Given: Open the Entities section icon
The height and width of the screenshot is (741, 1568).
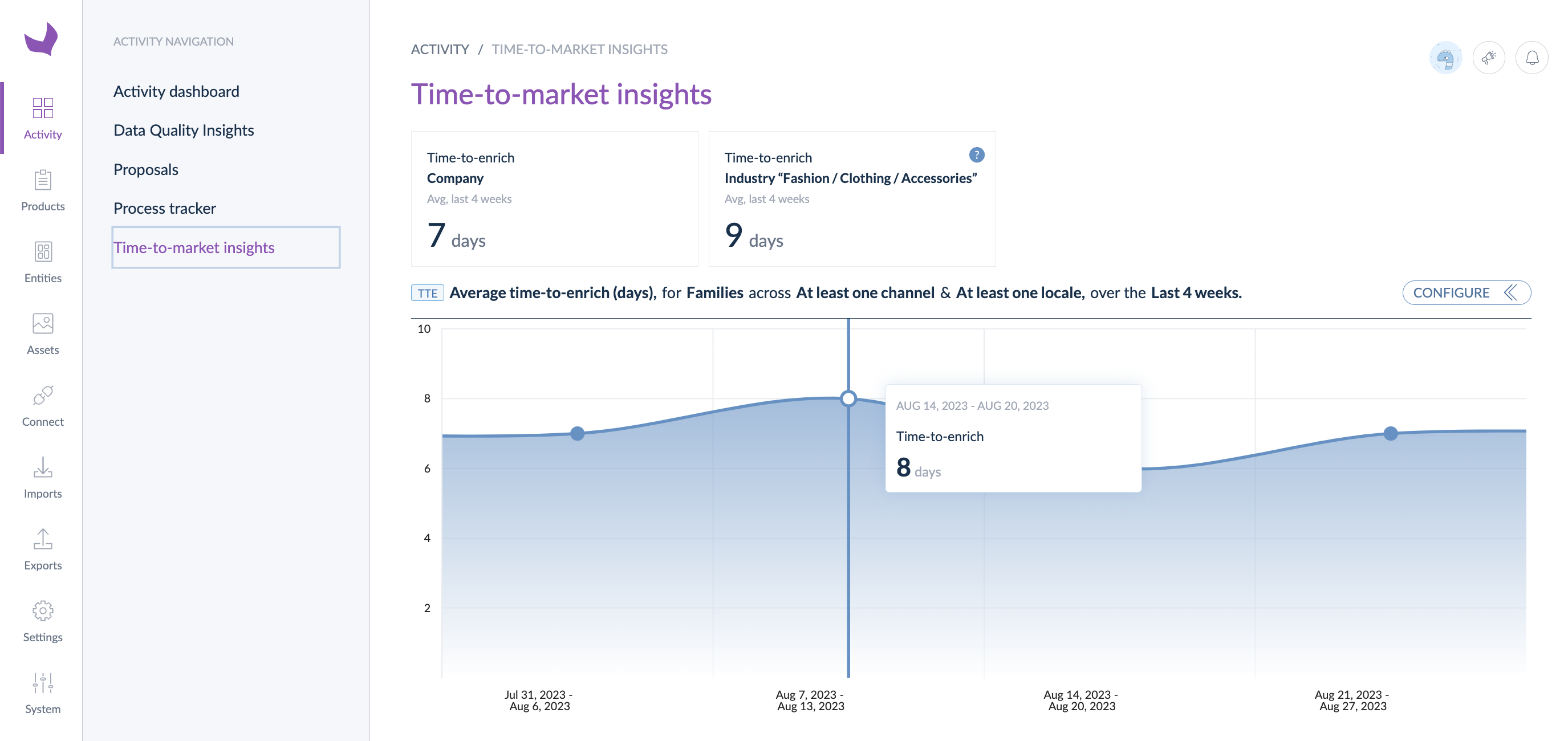Looking at the screenshot, I should (x=43, y=251).
